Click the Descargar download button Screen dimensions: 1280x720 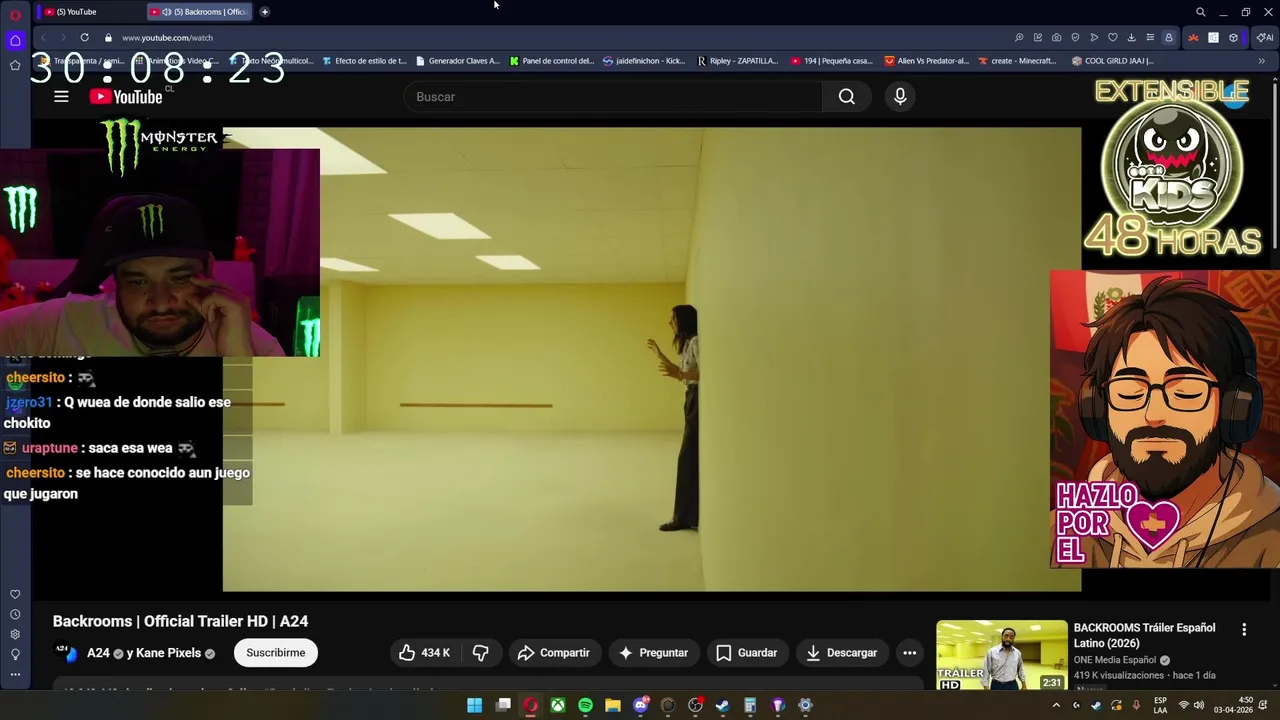[x=842, y=653]
